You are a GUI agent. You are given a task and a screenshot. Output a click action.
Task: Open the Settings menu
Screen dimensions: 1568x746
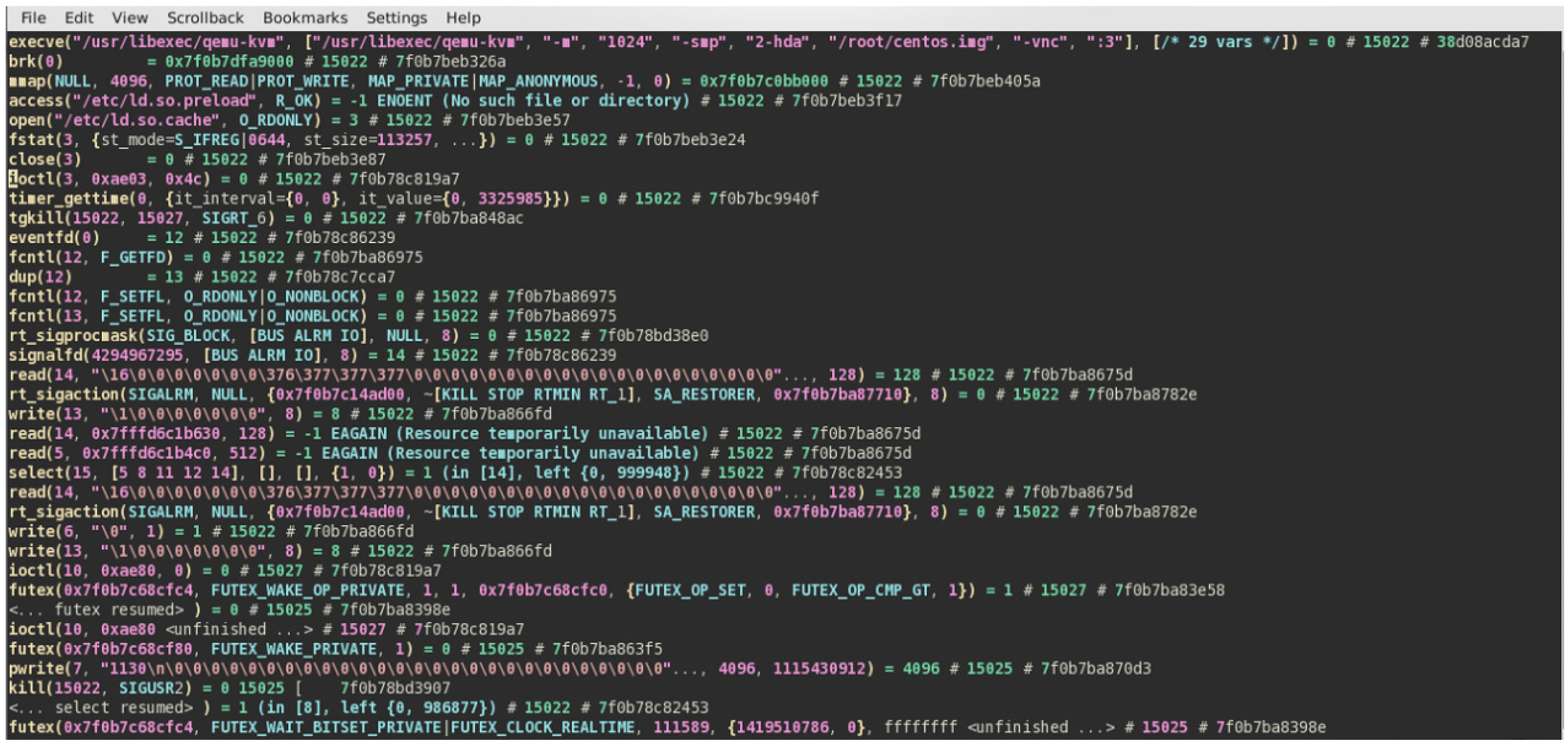[396, 18]
